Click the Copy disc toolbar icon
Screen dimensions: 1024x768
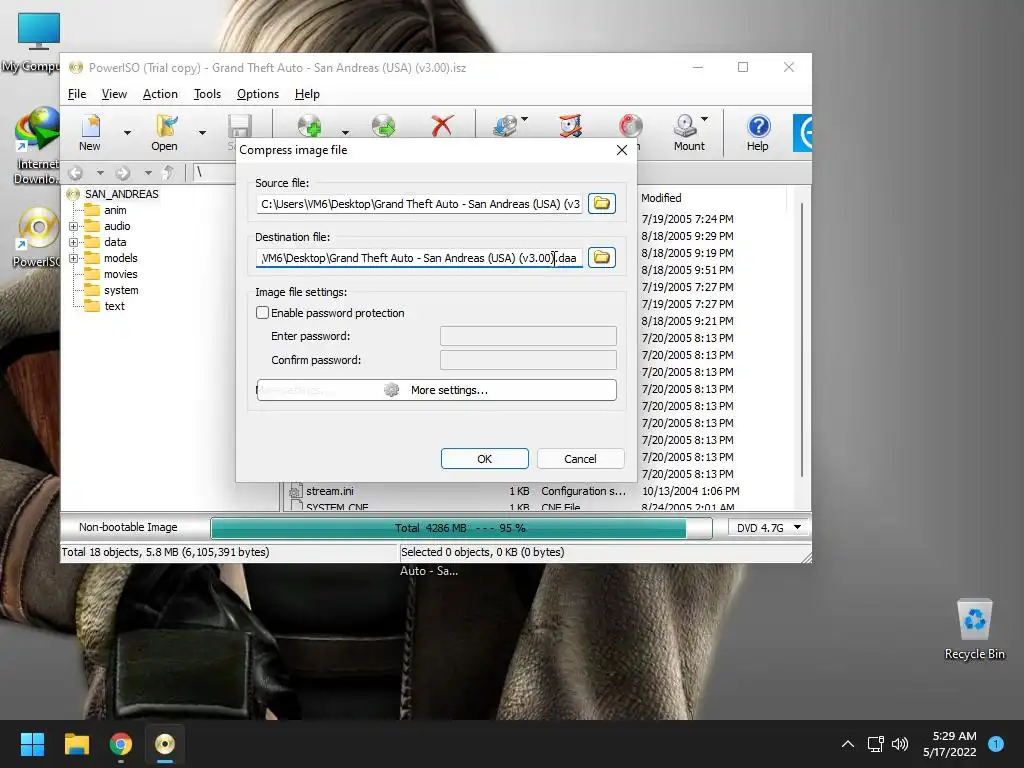point(505,125)
